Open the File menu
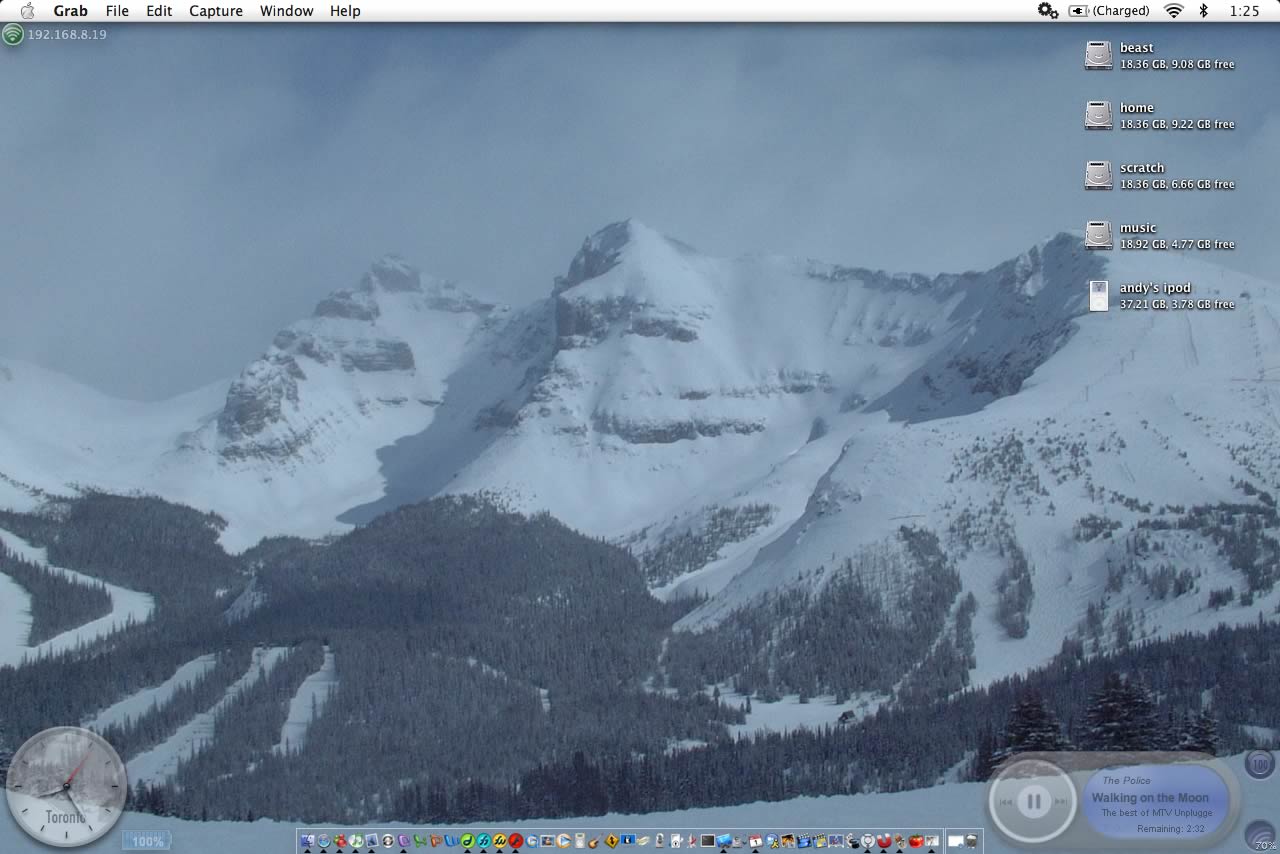The image size is (1280, 854). (x=117, y=11)
